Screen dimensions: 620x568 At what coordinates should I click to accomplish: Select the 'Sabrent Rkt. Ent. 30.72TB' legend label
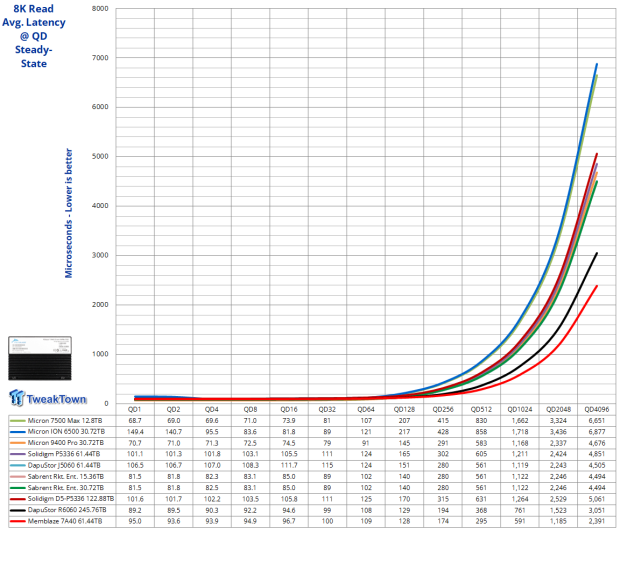pyautogui.click(x=66, y=488)
